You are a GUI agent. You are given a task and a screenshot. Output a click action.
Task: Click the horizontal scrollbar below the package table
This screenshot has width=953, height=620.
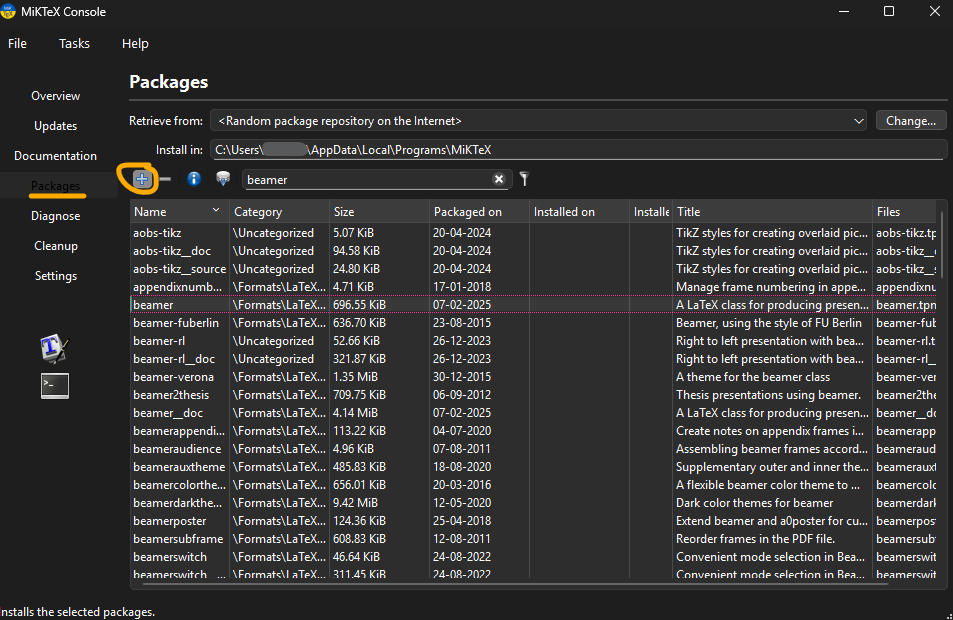(x=515, y=584)
